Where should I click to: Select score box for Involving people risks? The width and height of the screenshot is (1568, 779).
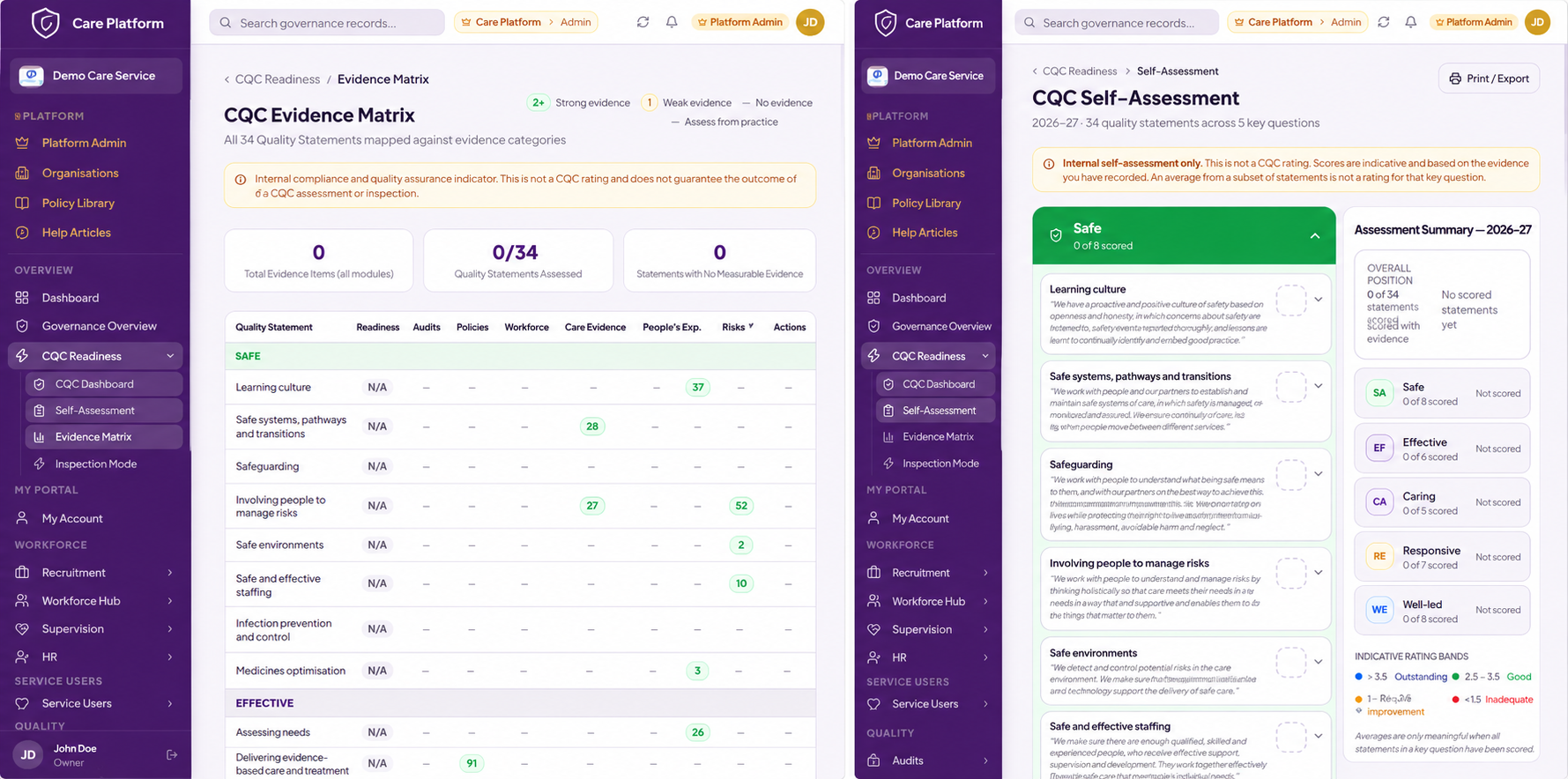pyautogui.click(x=1291, y=574)
